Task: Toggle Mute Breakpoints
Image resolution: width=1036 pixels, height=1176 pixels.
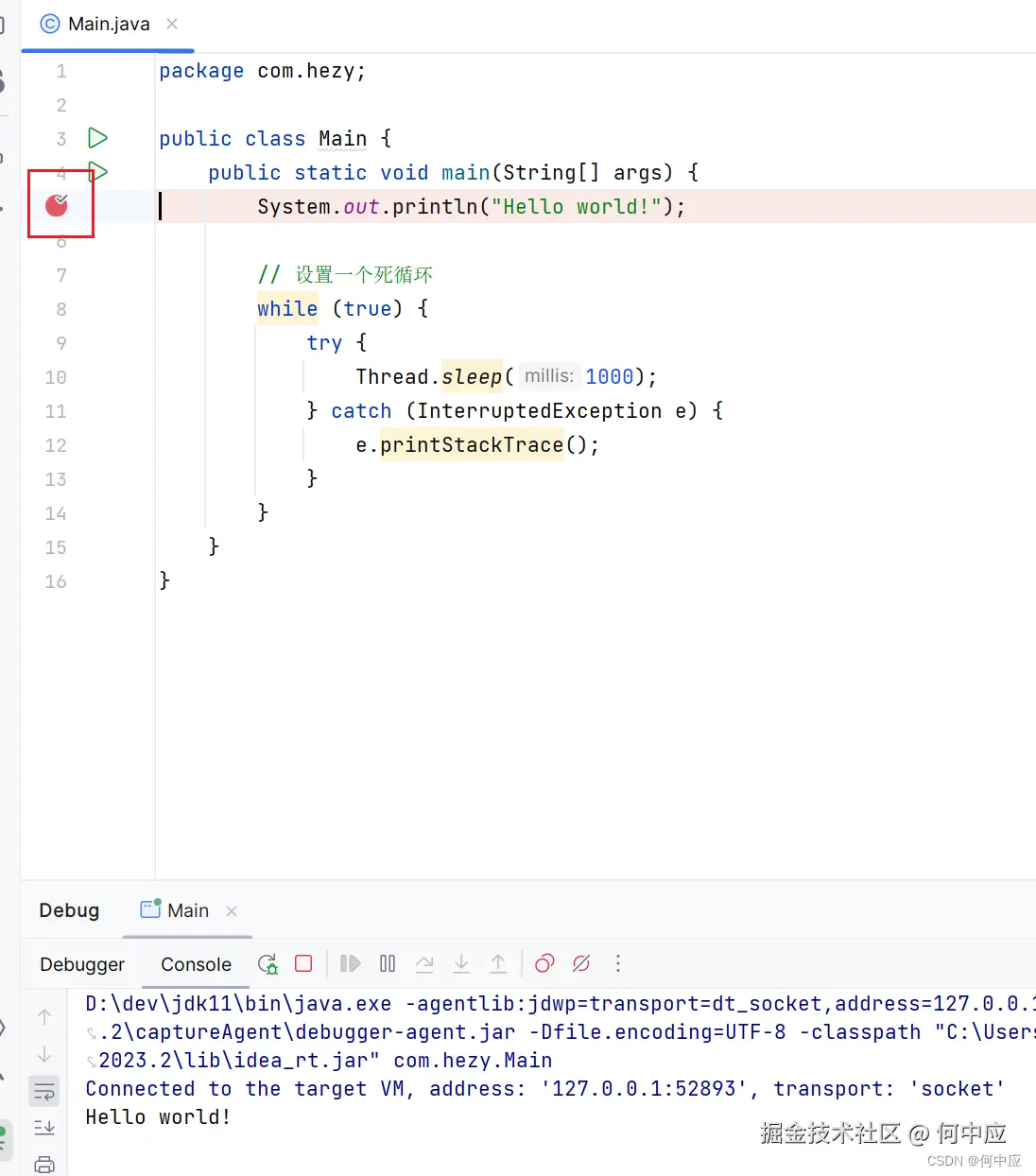Action: point(581,963)
